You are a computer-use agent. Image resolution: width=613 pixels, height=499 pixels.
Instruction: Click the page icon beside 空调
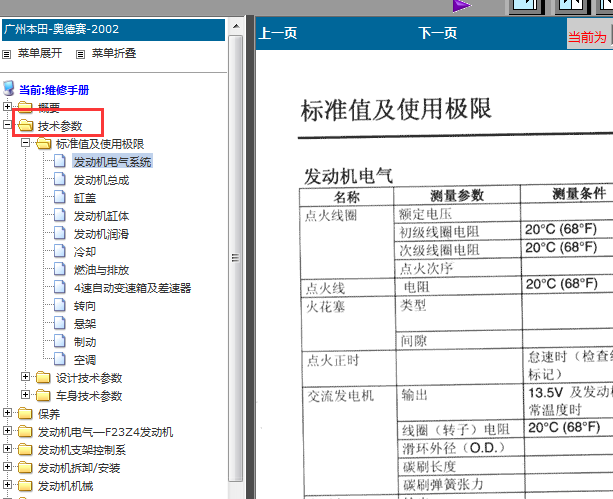(x=59, y=359)
